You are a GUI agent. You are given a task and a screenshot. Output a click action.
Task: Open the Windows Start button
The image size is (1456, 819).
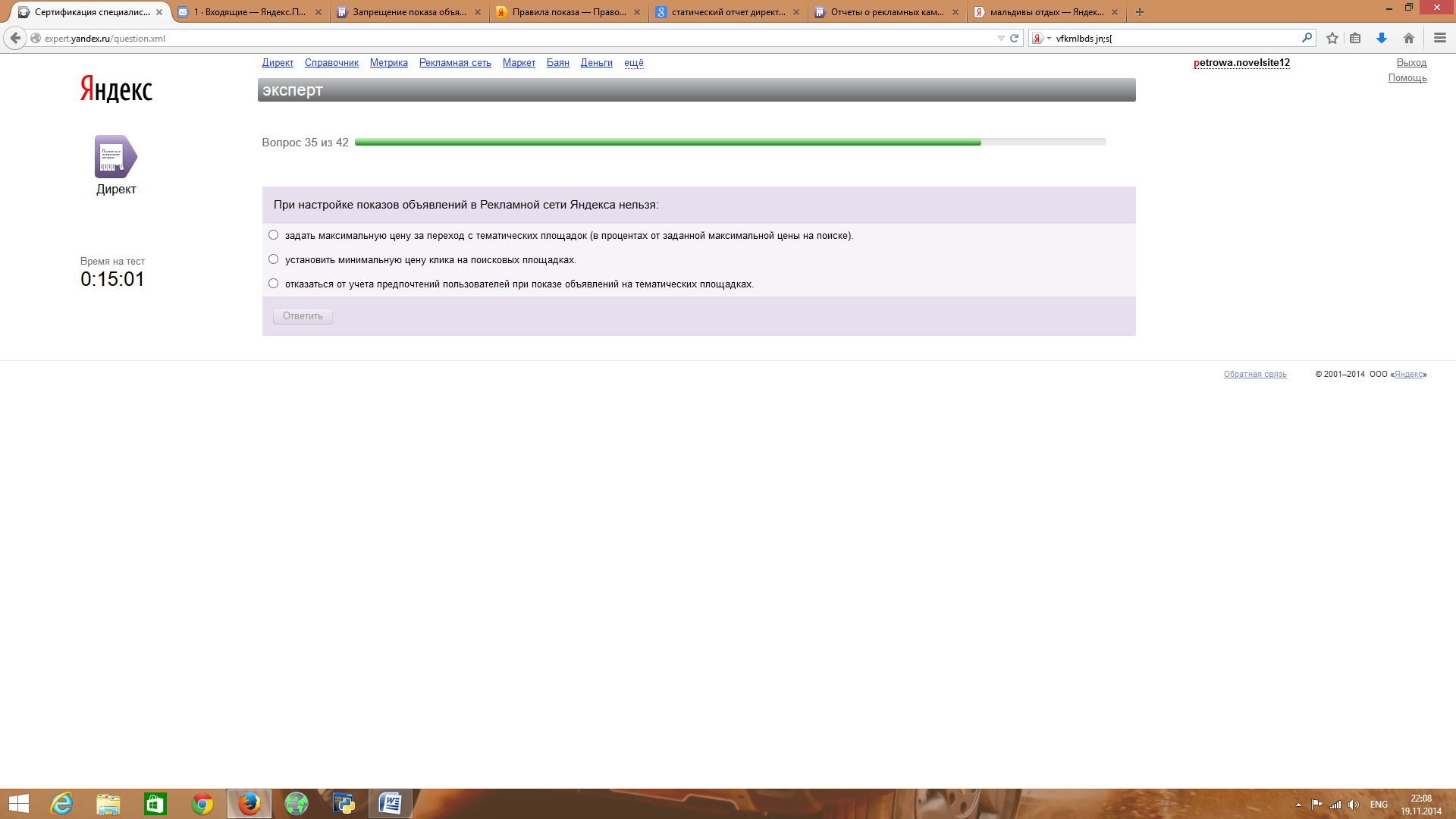coord(18,804)
